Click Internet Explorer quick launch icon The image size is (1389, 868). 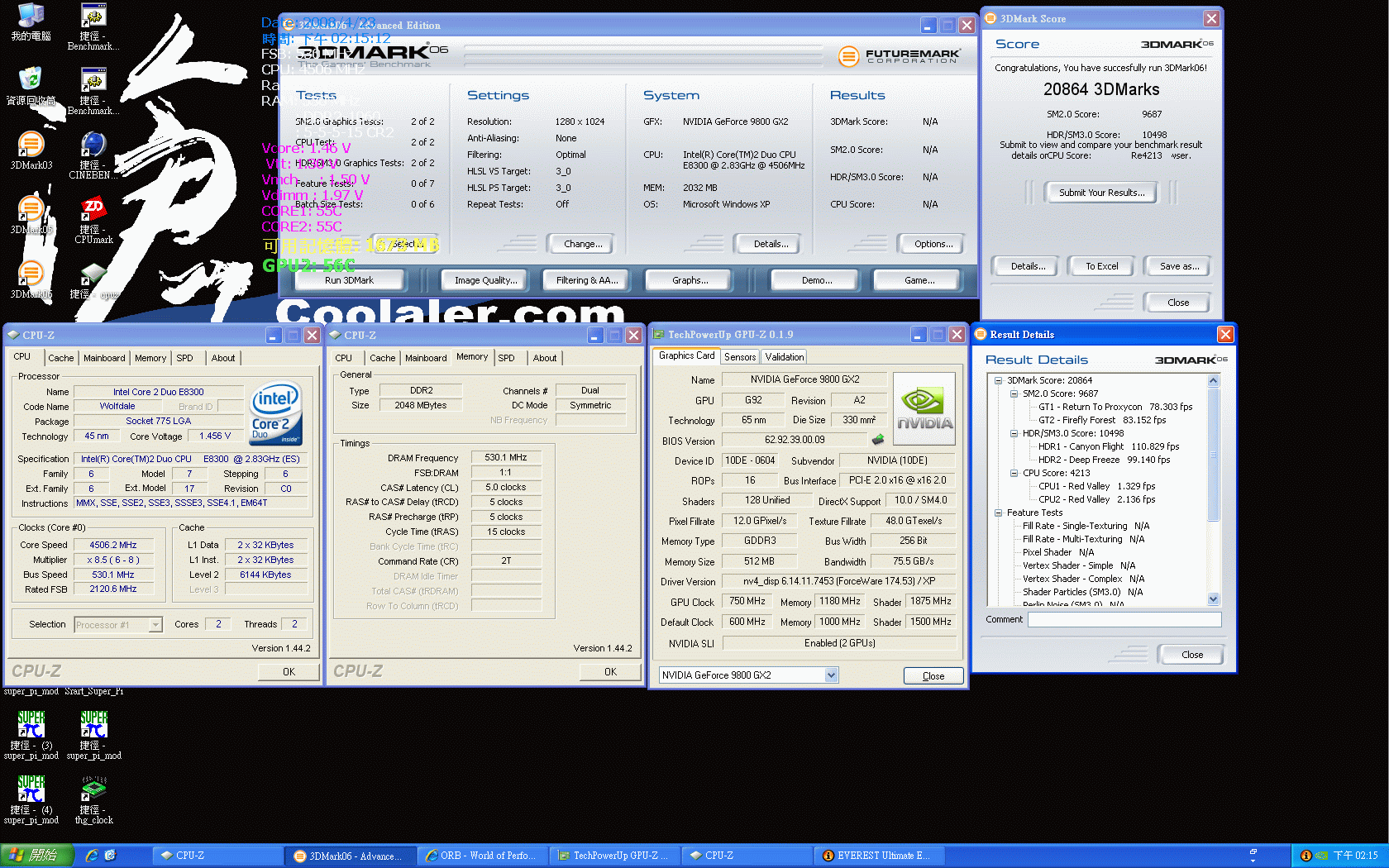pyautogui.click(x=92, y=856)
